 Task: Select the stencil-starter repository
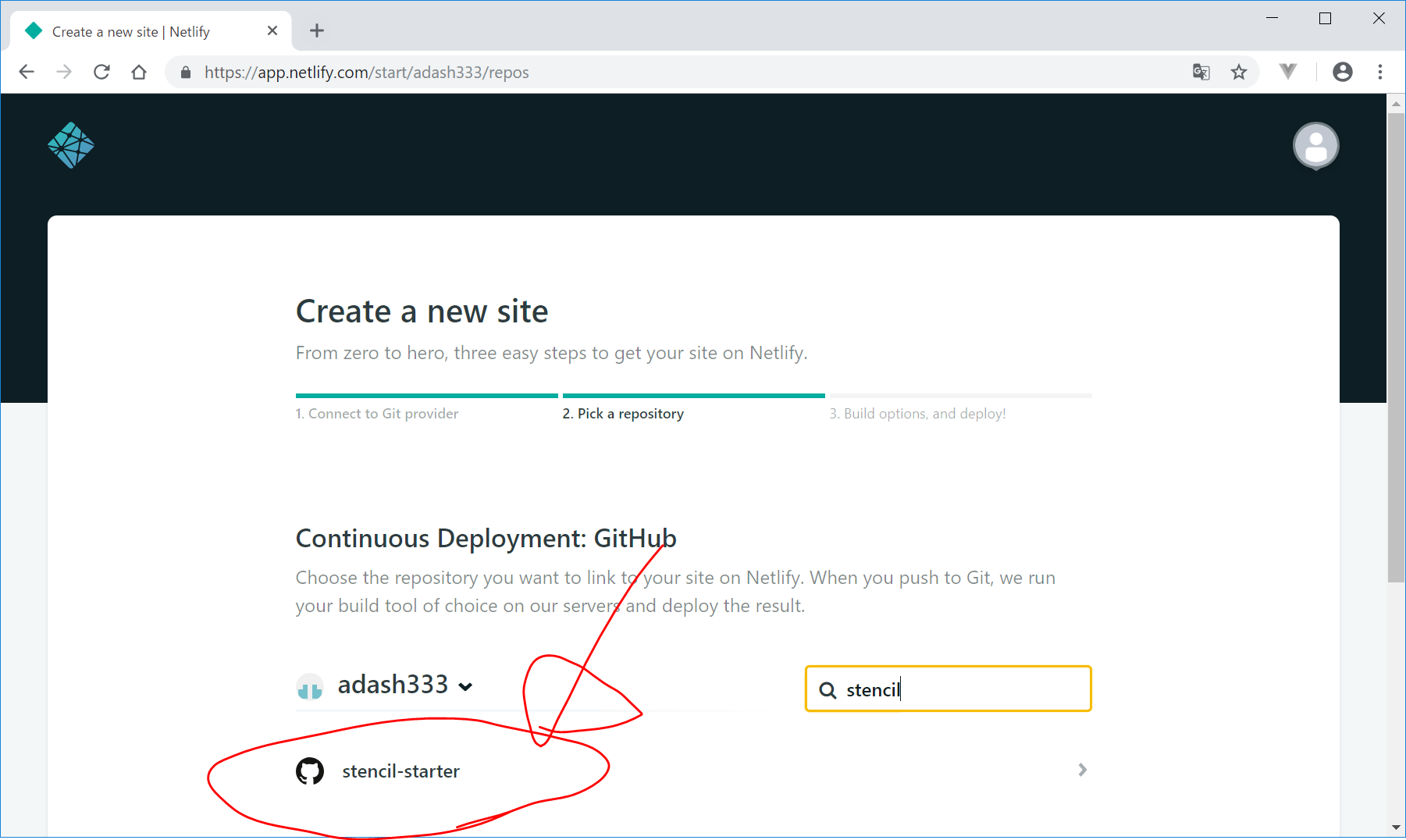400,771
